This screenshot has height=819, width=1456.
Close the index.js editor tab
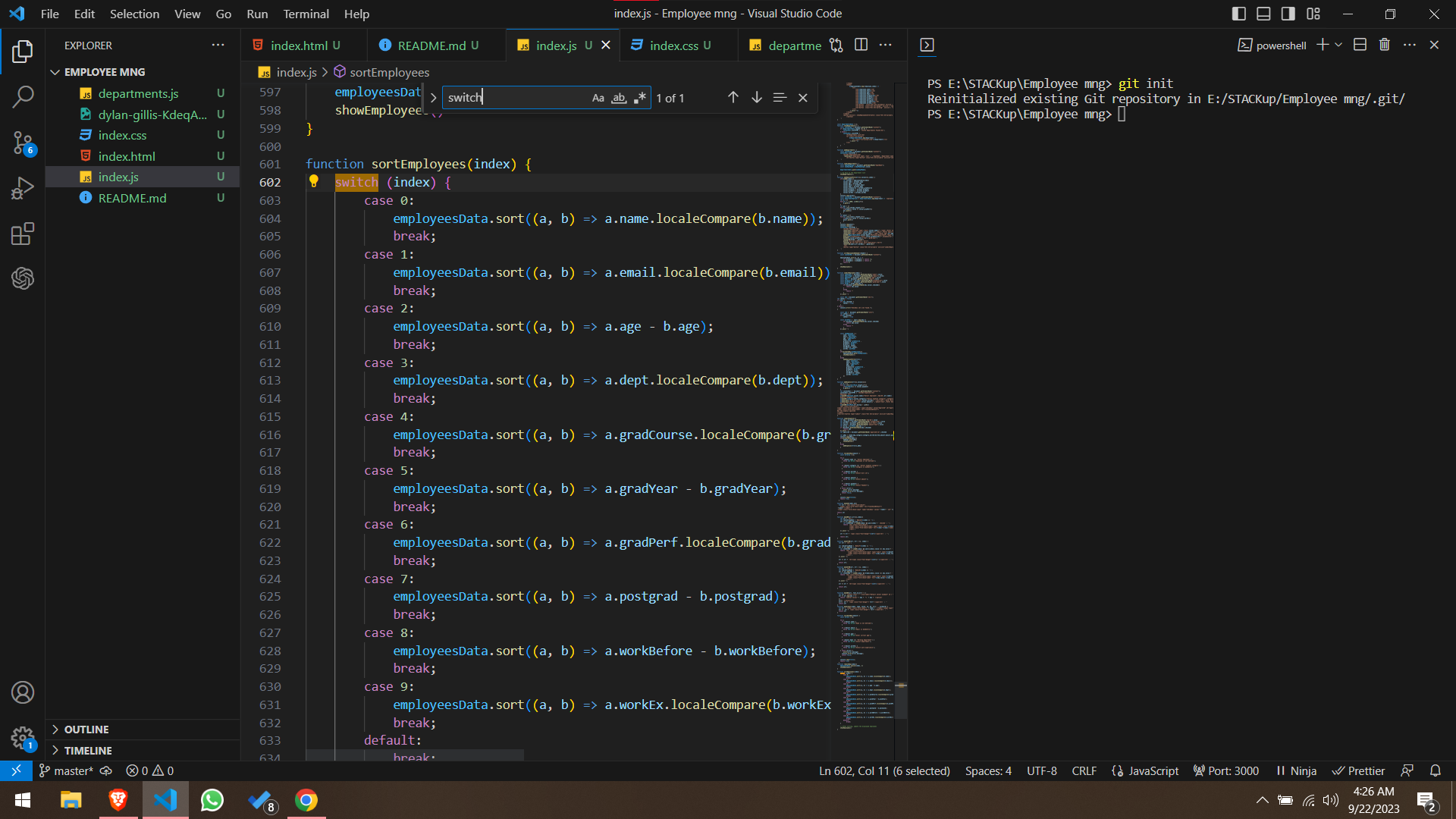click(x=606, y=45)
